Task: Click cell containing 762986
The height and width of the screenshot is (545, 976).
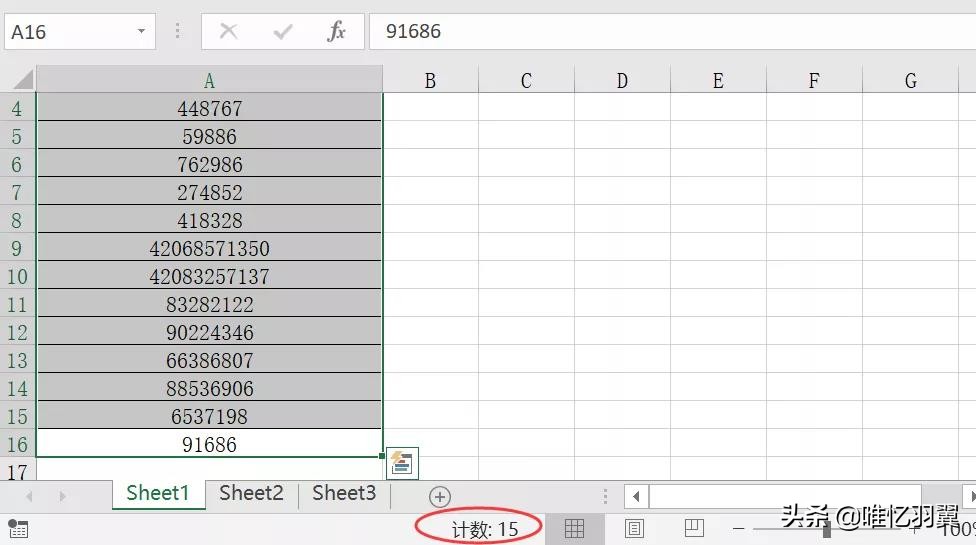Action: pyautogui.click(x=209, y=164)
